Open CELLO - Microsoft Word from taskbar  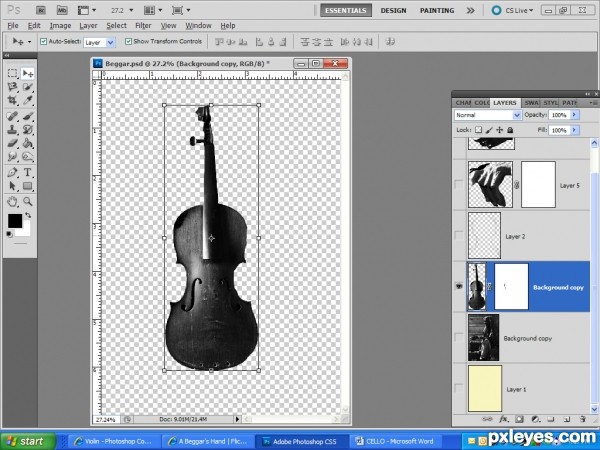tap(394, 441)
